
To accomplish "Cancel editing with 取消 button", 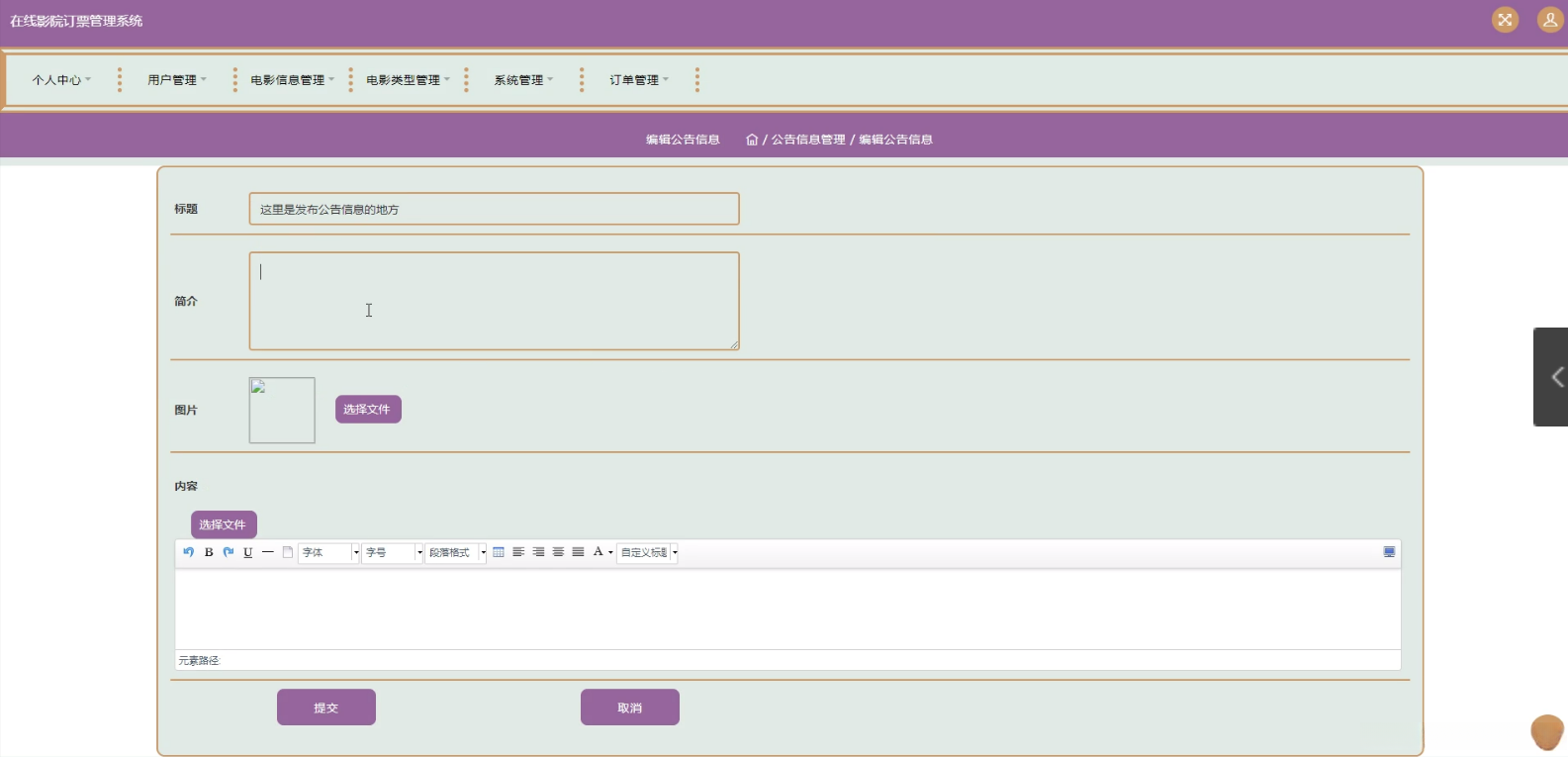I will click(x=630, y=708).
